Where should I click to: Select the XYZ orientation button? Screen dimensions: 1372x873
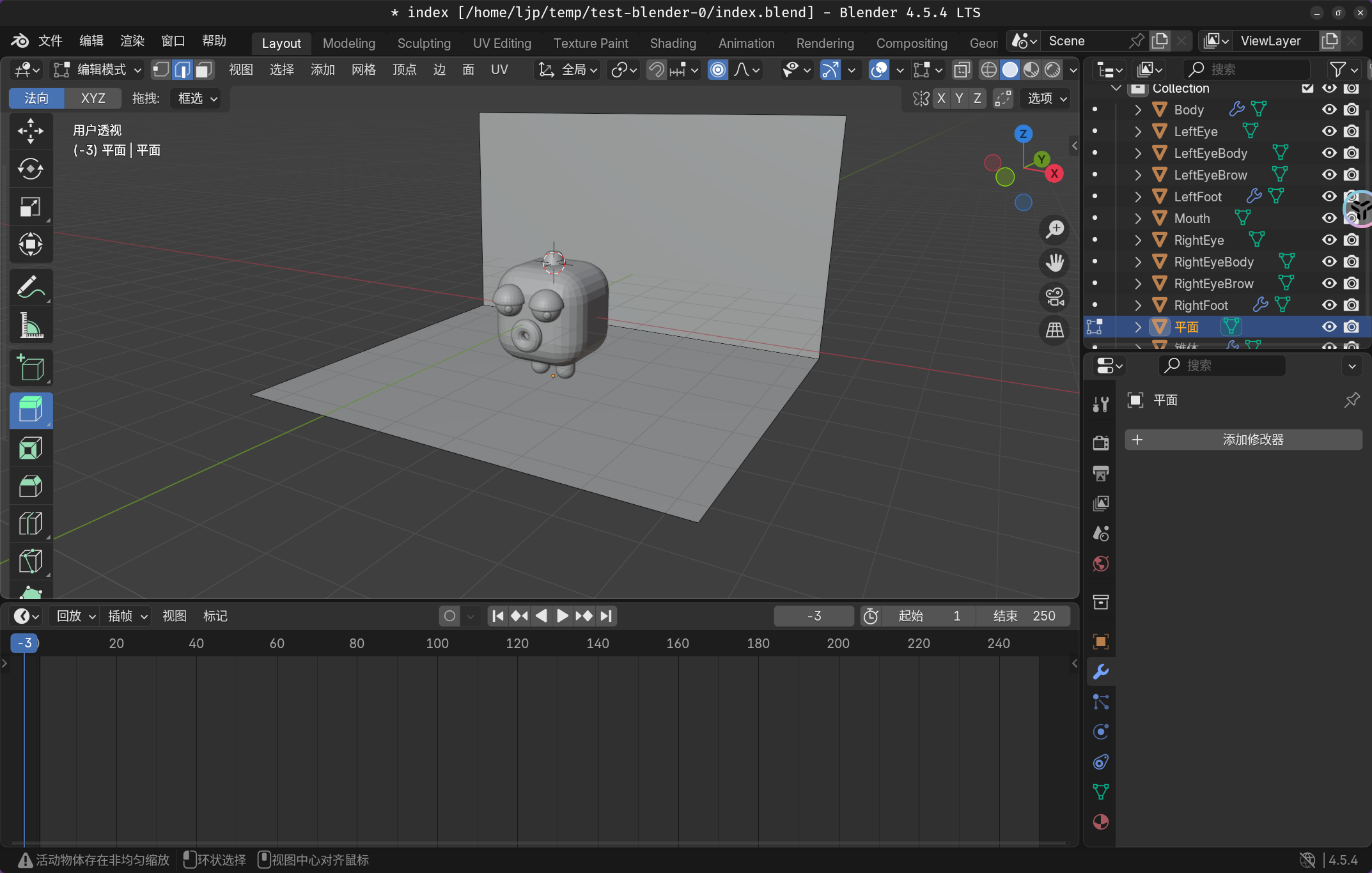click(x=93, y=98)
